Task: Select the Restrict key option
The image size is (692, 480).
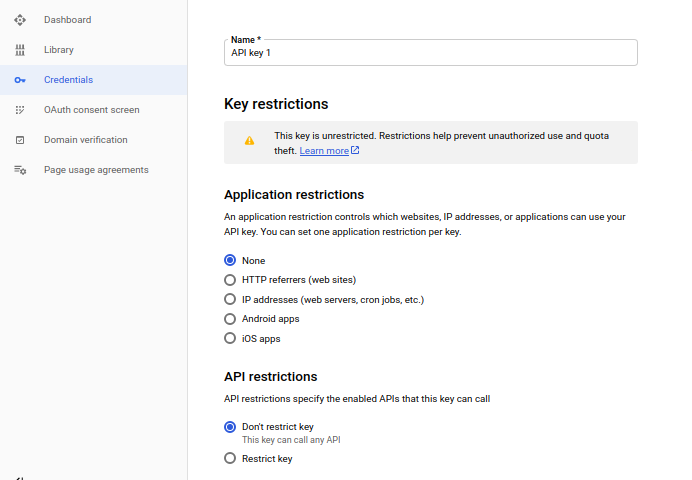Action: 230,459
